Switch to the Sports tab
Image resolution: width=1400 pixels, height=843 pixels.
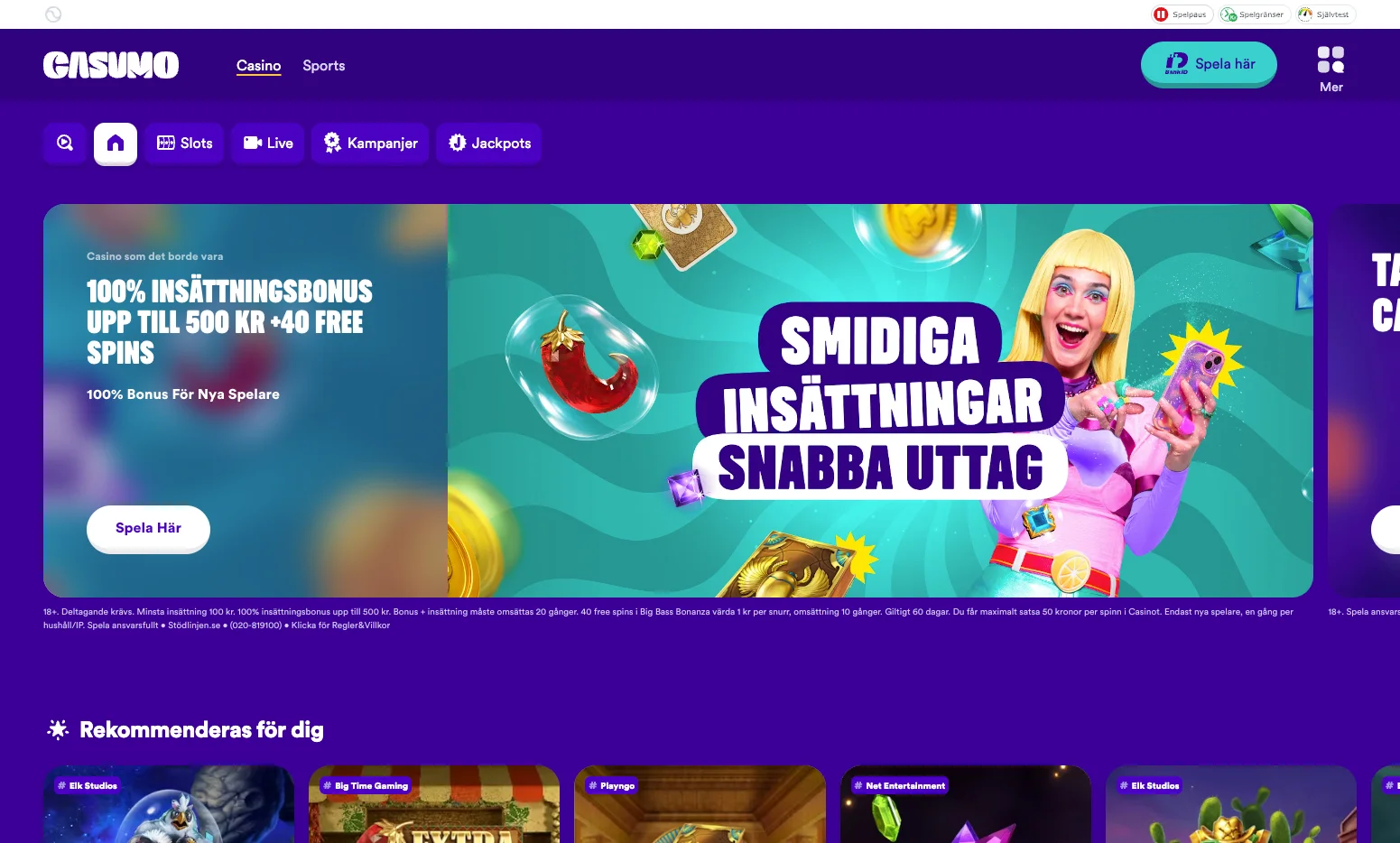[x=323, y=65]
